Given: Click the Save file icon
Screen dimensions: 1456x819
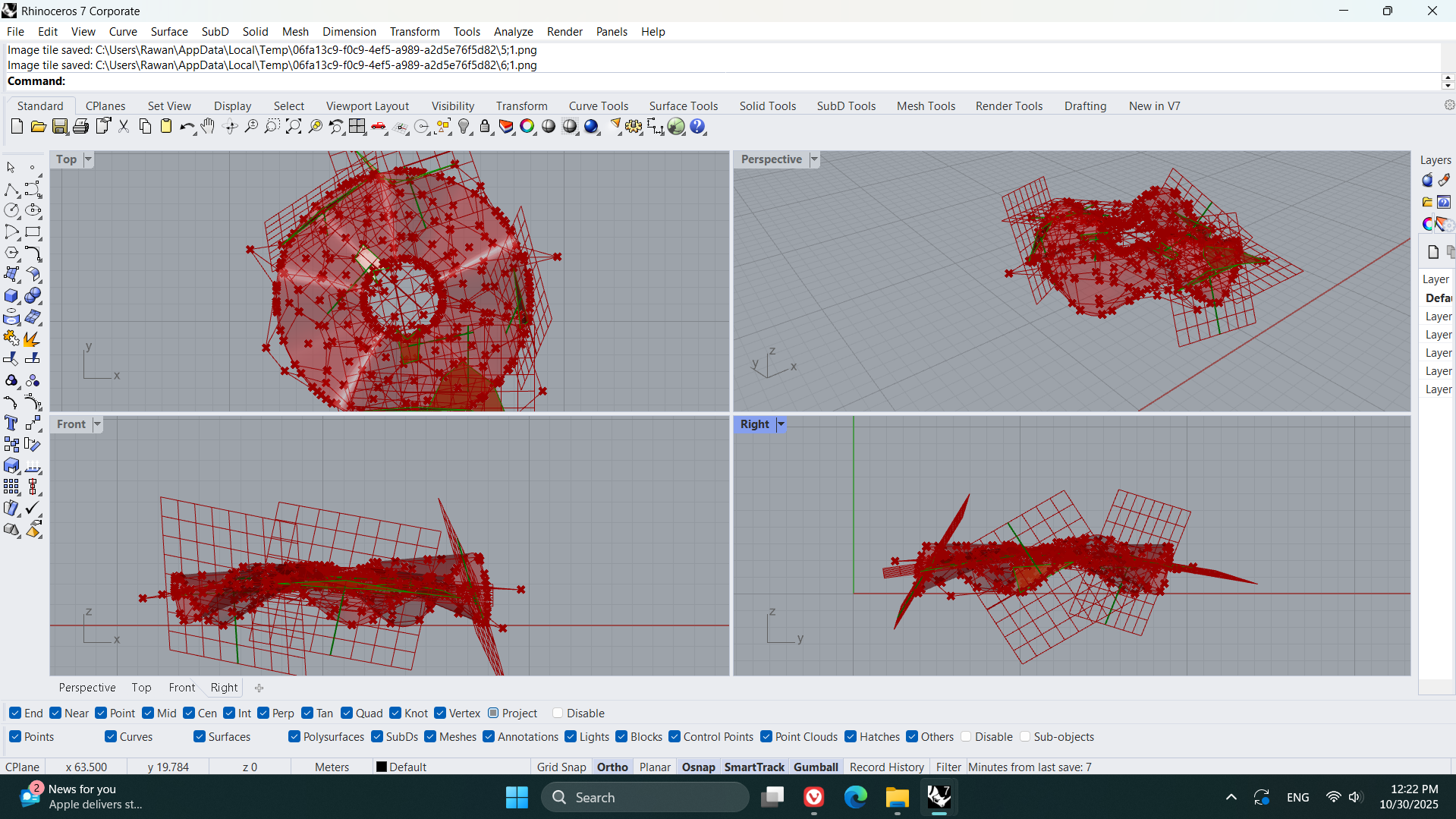Looking at the screenshot, I should pos(59,127).
